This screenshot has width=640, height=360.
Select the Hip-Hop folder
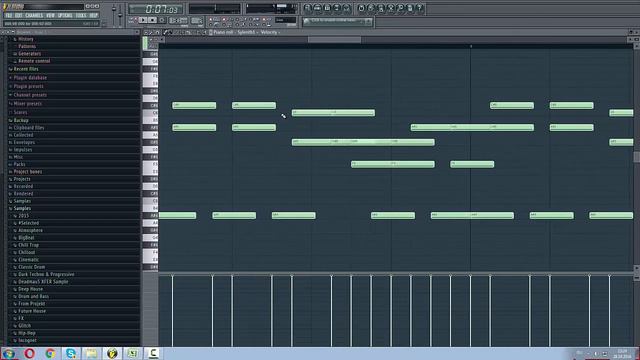point(27,333)
